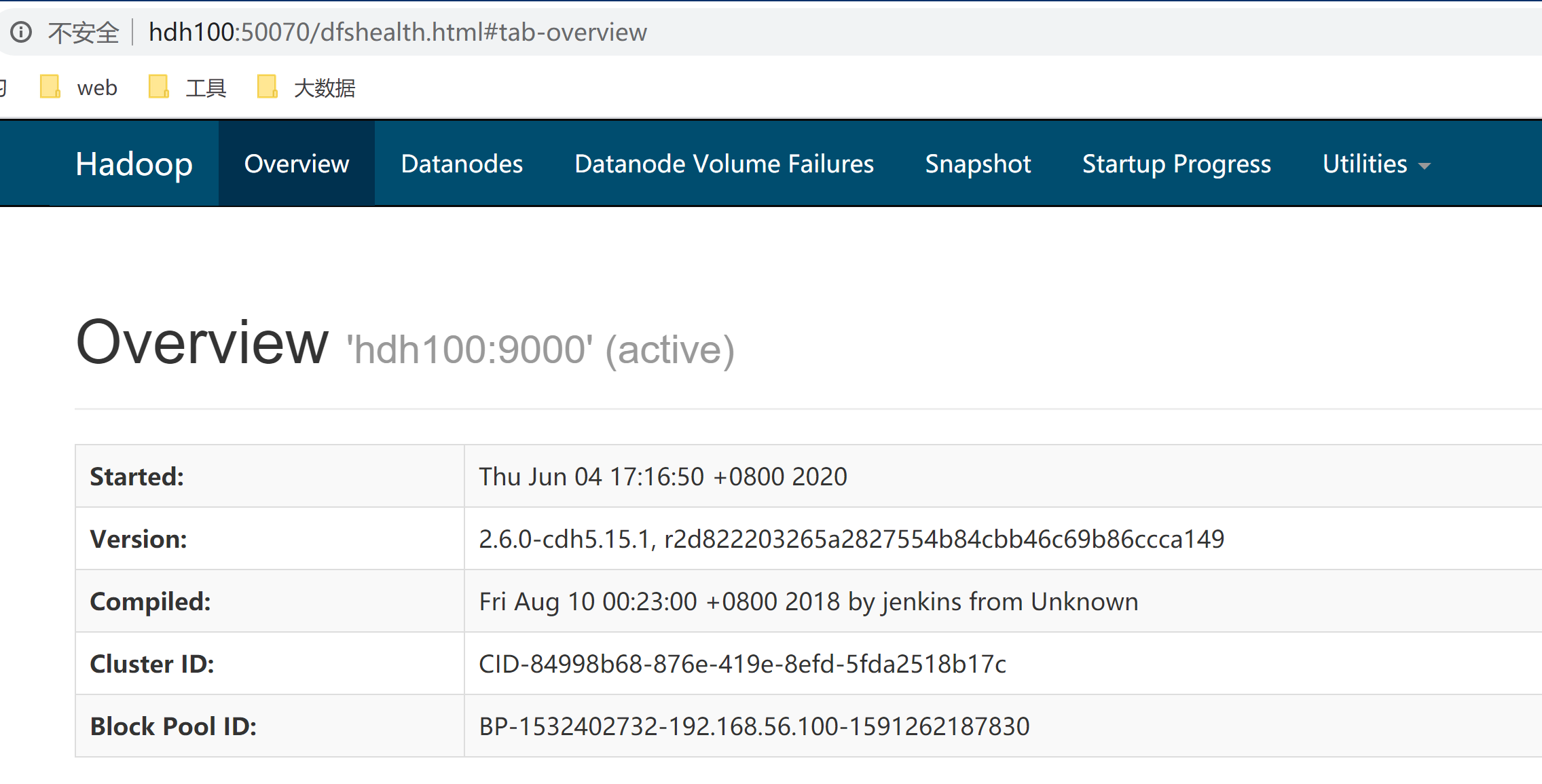Click the browser address bar URL

(397, 31)
